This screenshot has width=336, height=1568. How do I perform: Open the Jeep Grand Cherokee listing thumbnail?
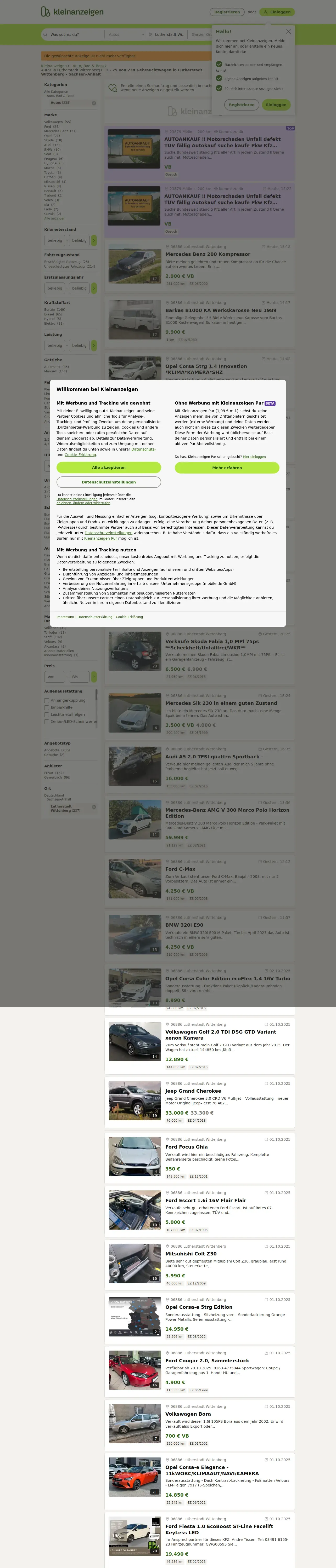pos(135,1100)
